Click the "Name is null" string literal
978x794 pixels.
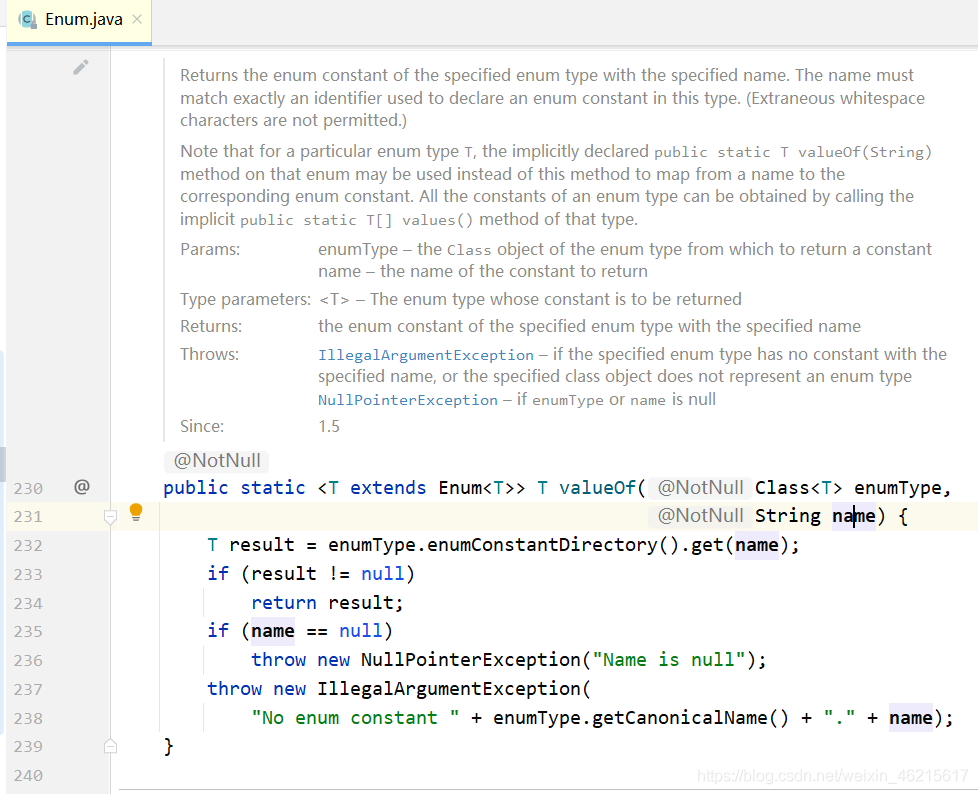(x=669, y=660)
